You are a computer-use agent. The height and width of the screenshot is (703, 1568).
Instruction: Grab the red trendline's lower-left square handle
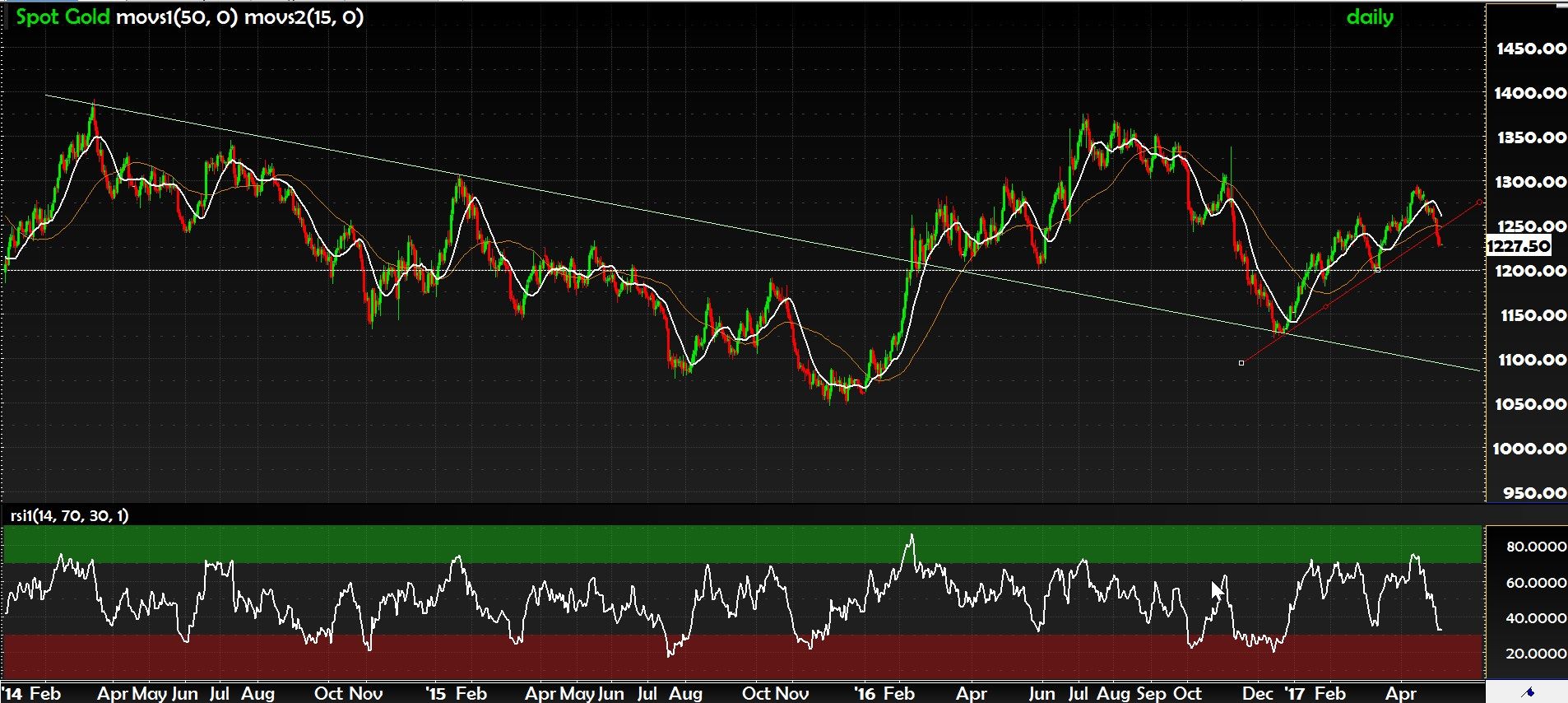[1241, 363]
